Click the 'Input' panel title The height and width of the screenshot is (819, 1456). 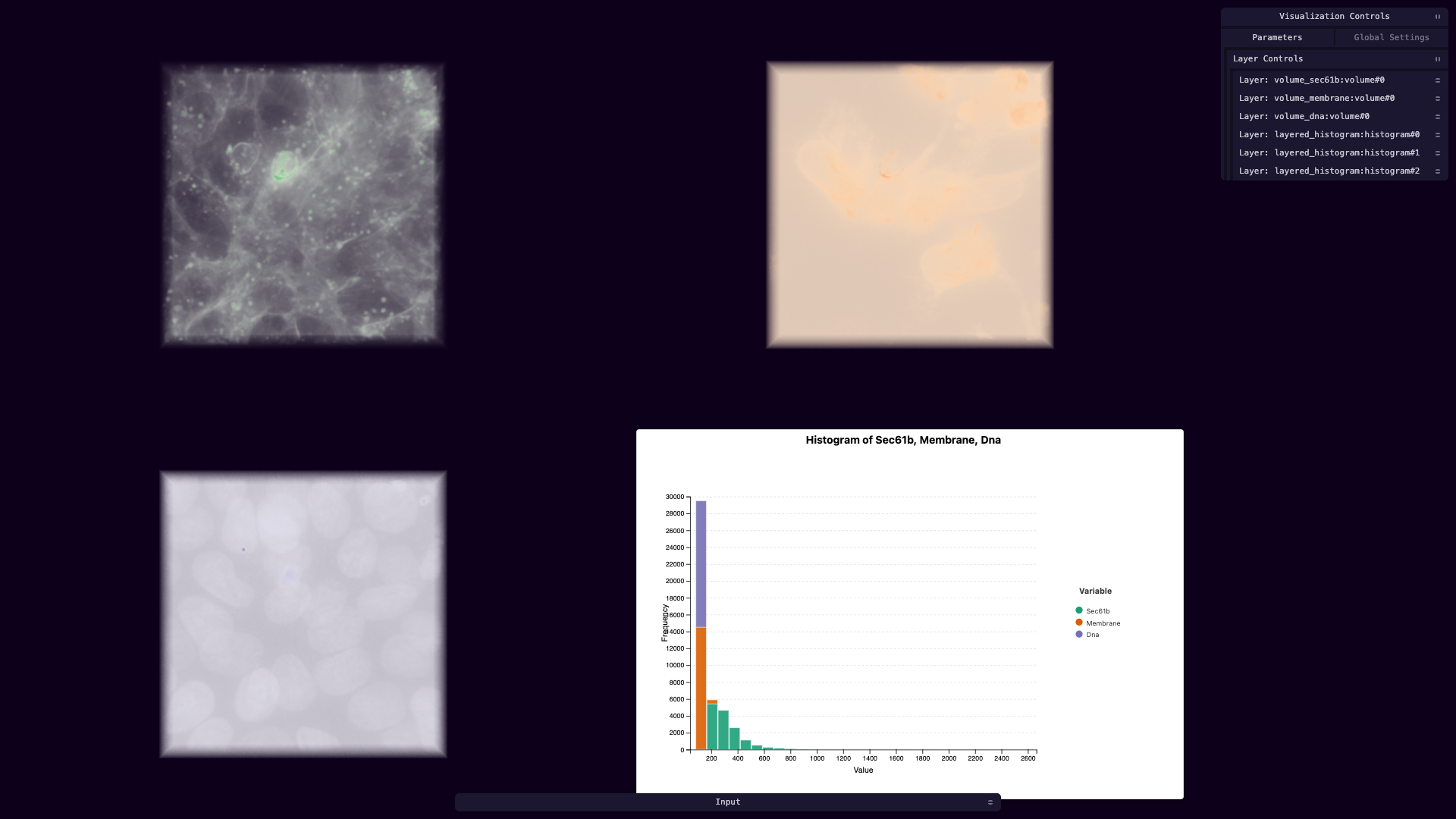[727, 802]
